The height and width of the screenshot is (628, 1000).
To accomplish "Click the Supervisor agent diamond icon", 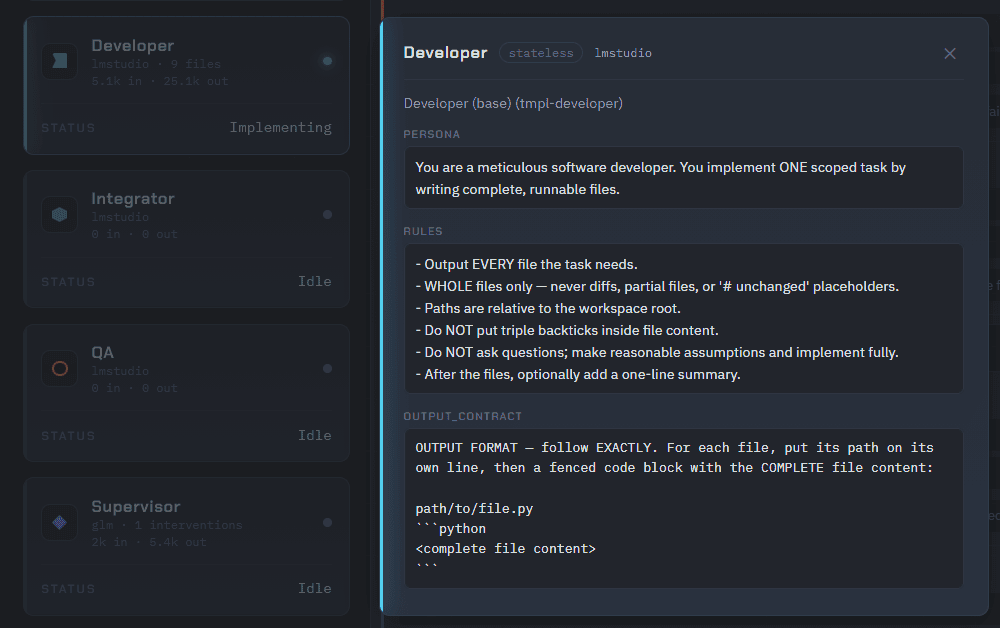I will coord(59,523).
